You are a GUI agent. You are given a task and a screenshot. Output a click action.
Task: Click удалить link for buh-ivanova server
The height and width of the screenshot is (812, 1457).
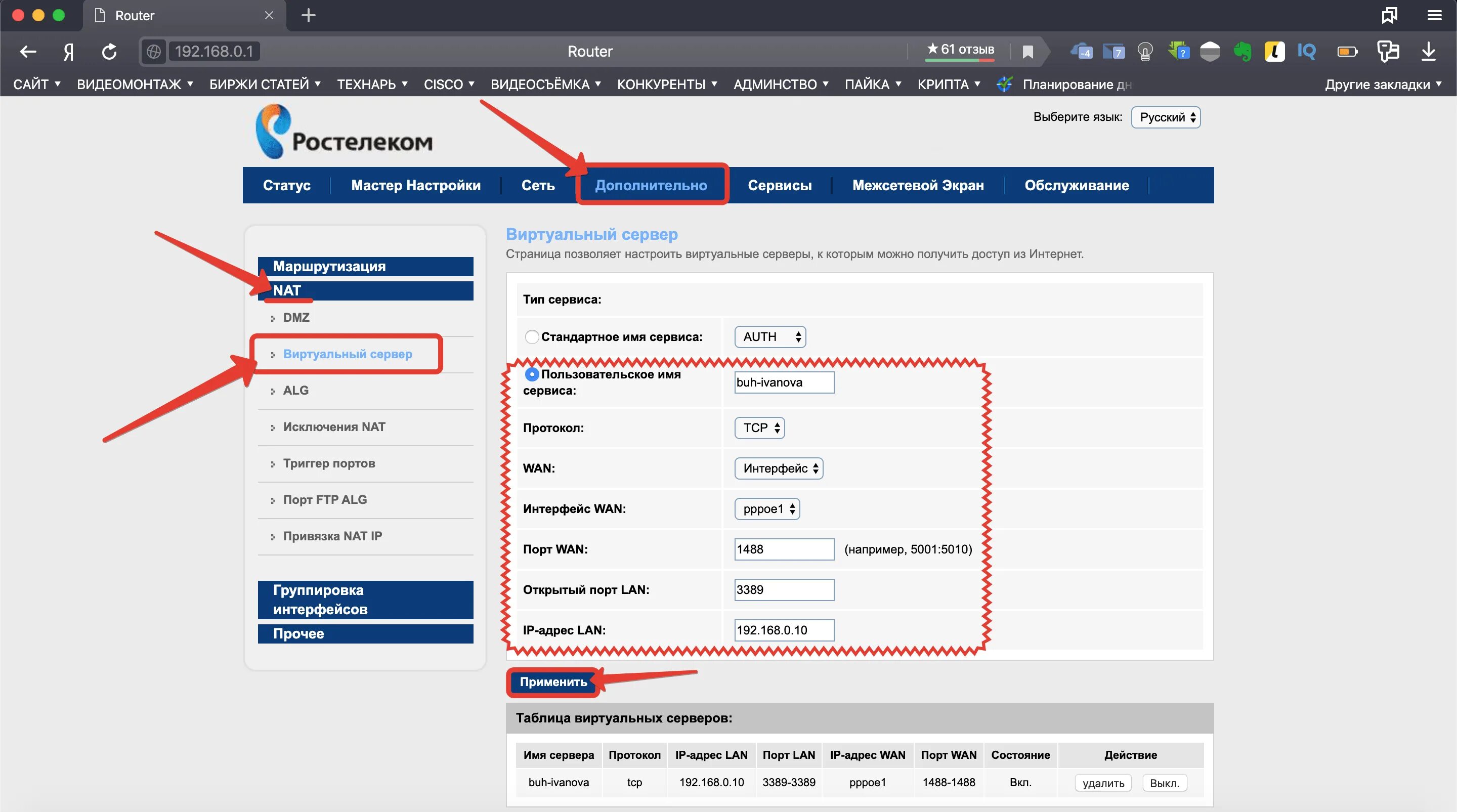tap(1099, 782)
